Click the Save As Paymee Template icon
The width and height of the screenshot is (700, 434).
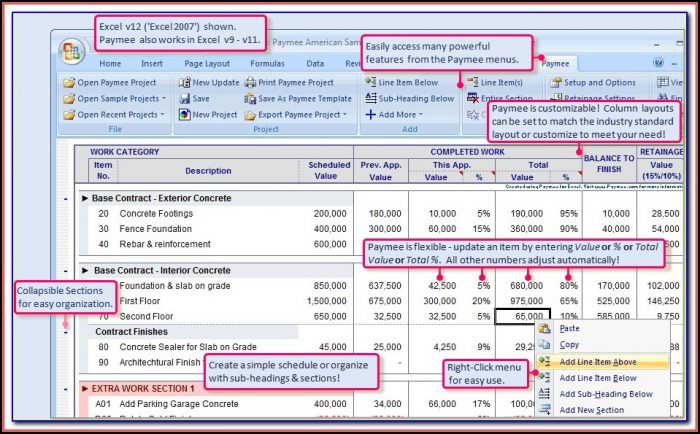click(250, 99)
